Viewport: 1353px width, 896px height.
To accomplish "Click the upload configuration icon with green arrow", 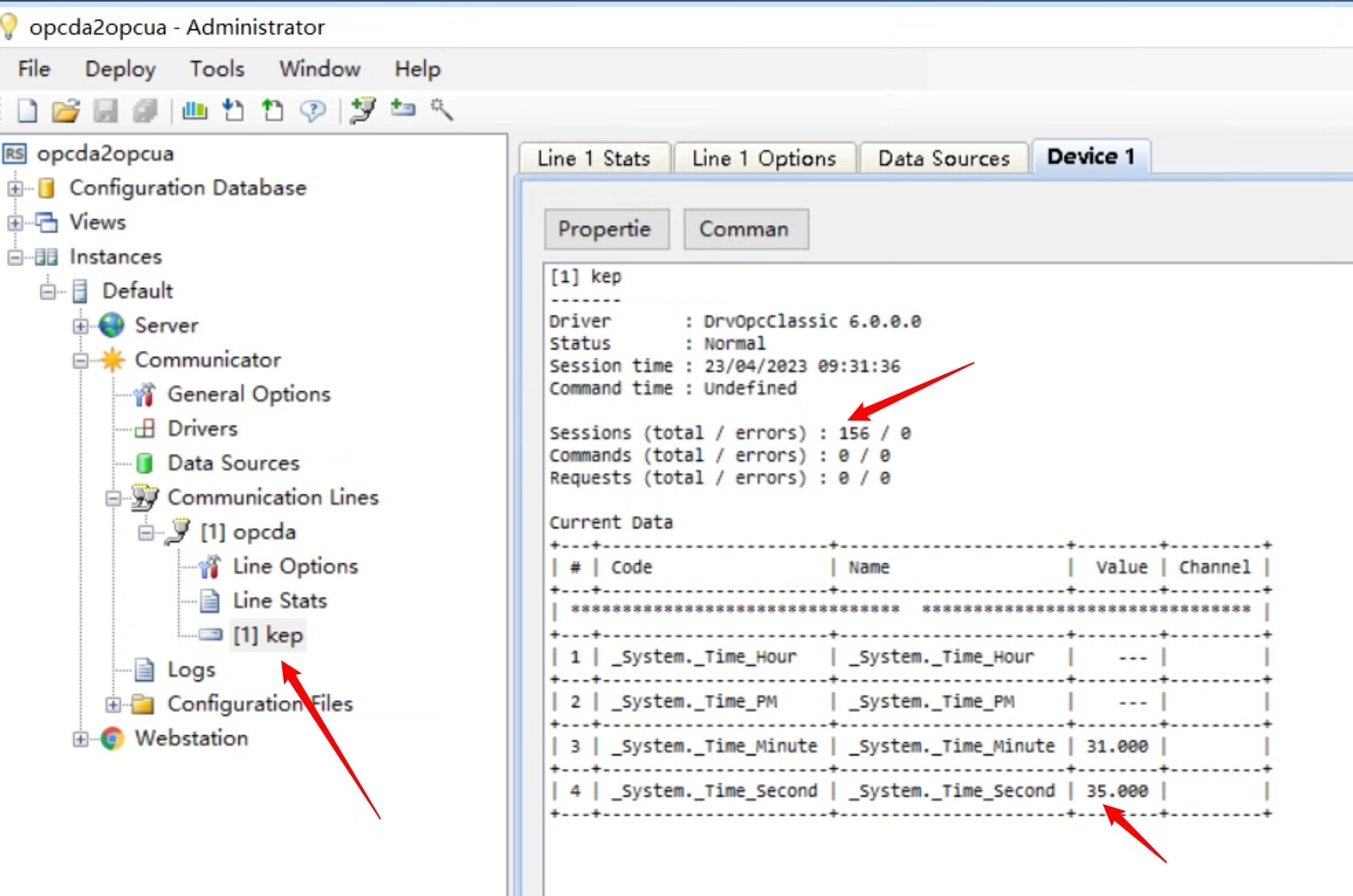I will coord(273,110).
